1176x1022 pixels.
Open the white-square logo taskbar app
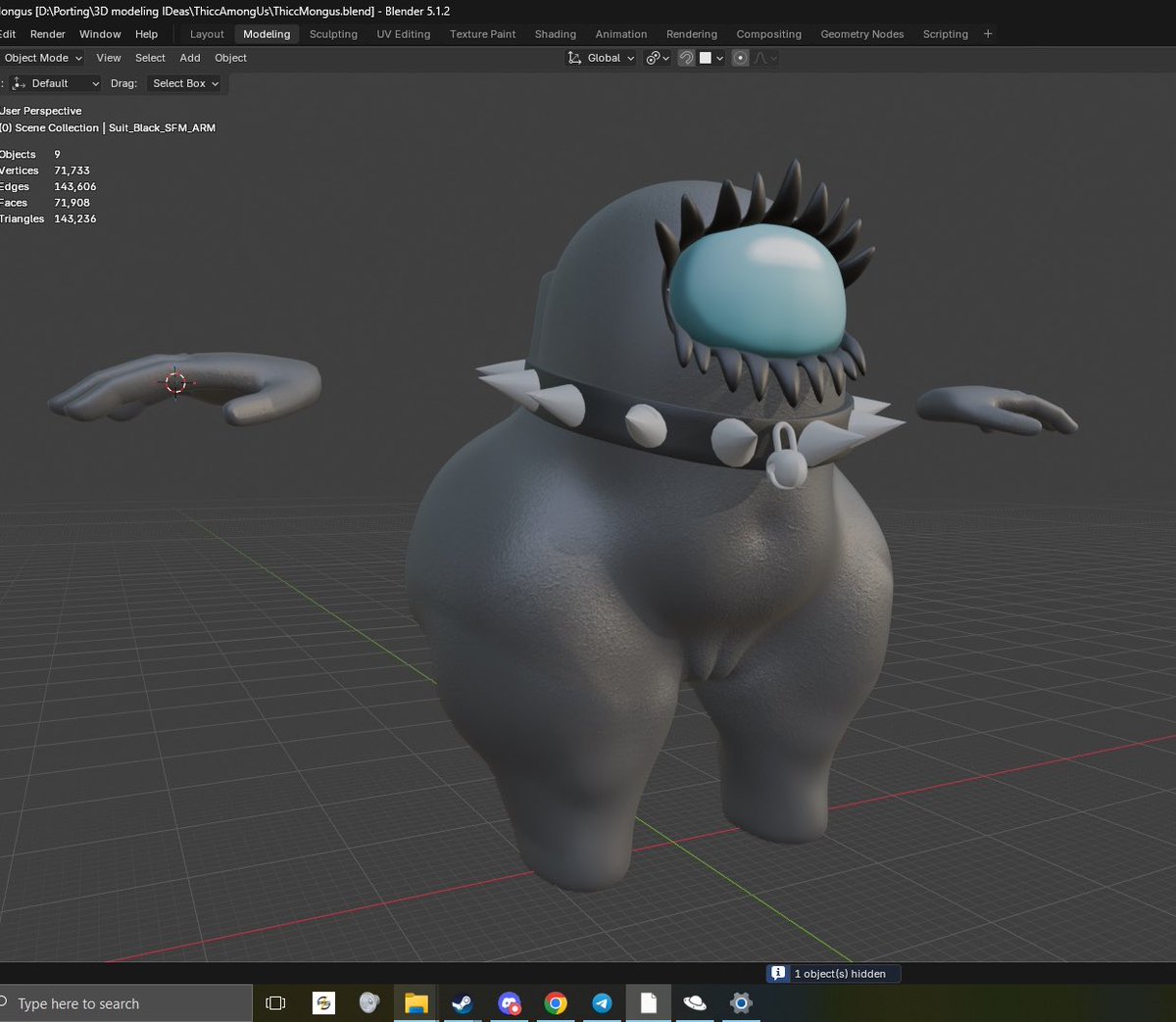point(323,1003)
